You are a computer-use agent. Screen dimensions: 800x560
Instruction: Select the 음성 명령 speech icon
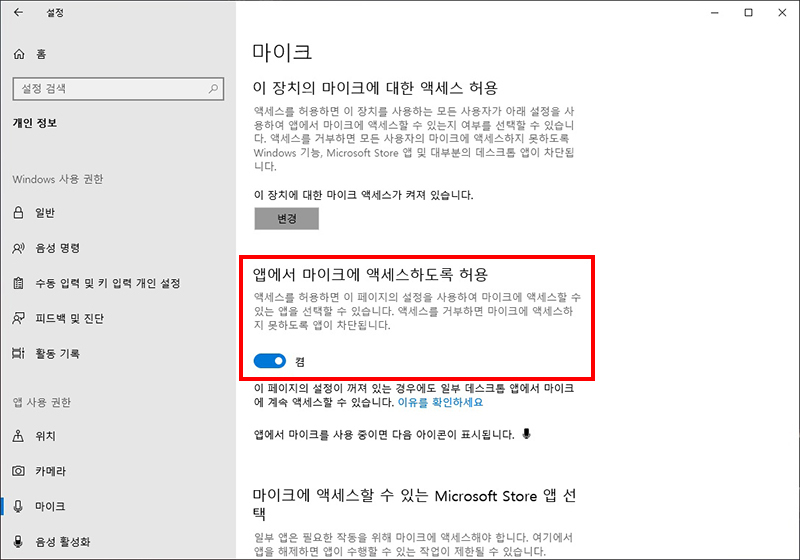click(18, 248)
